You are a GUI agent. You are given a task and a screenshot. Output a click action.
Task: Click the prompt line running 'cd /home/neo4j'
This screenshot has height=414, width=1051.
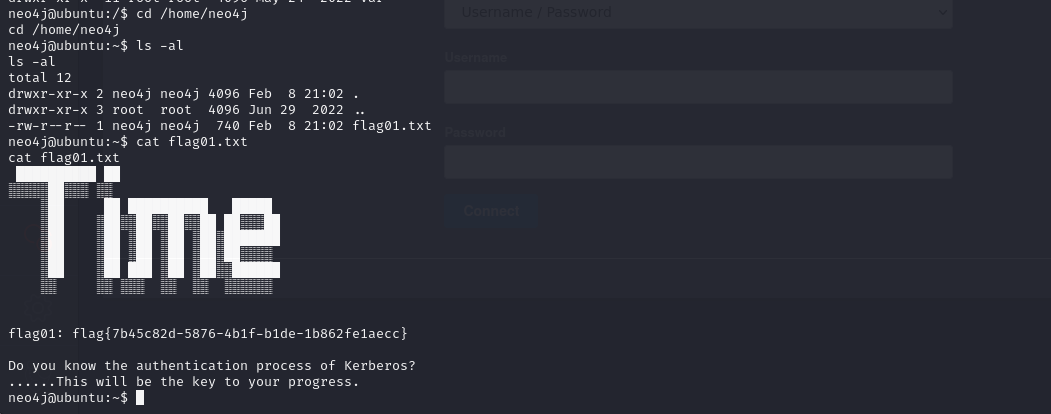click(128, 13)
